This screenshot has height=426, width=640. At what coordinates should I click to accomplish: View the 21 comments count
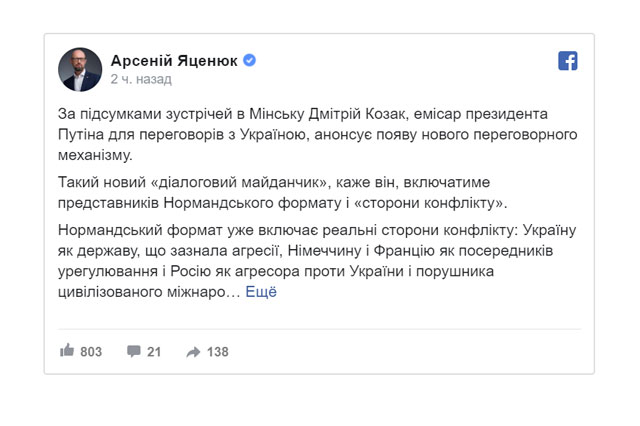coord(154,352)
